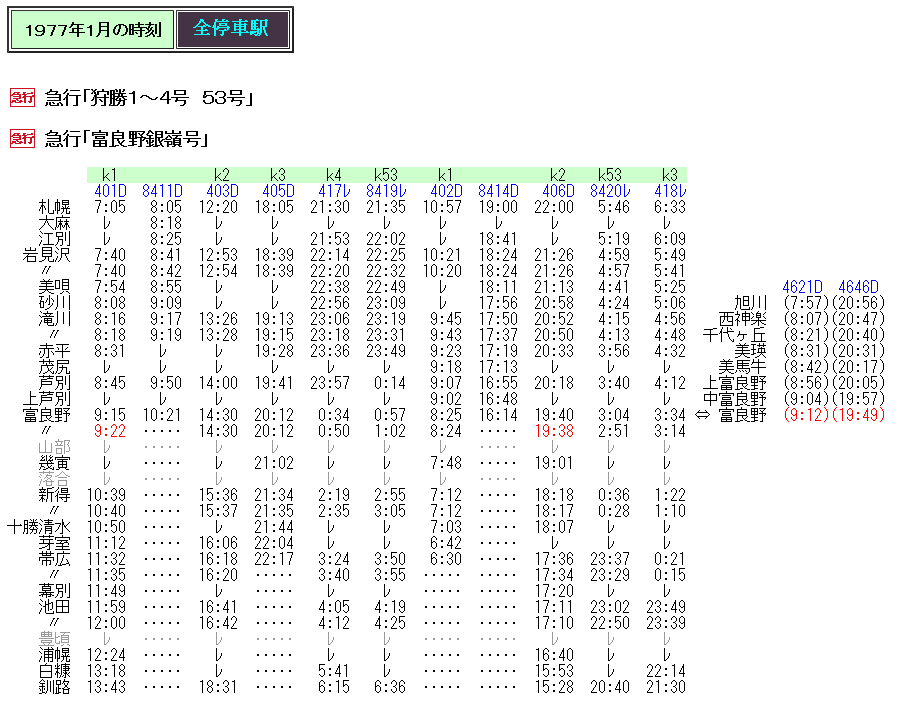The width and height of the screenshot is (900, 704).
Task: Click the 札幌 station name
Action: pyautogui.click(x=55, y=207)
